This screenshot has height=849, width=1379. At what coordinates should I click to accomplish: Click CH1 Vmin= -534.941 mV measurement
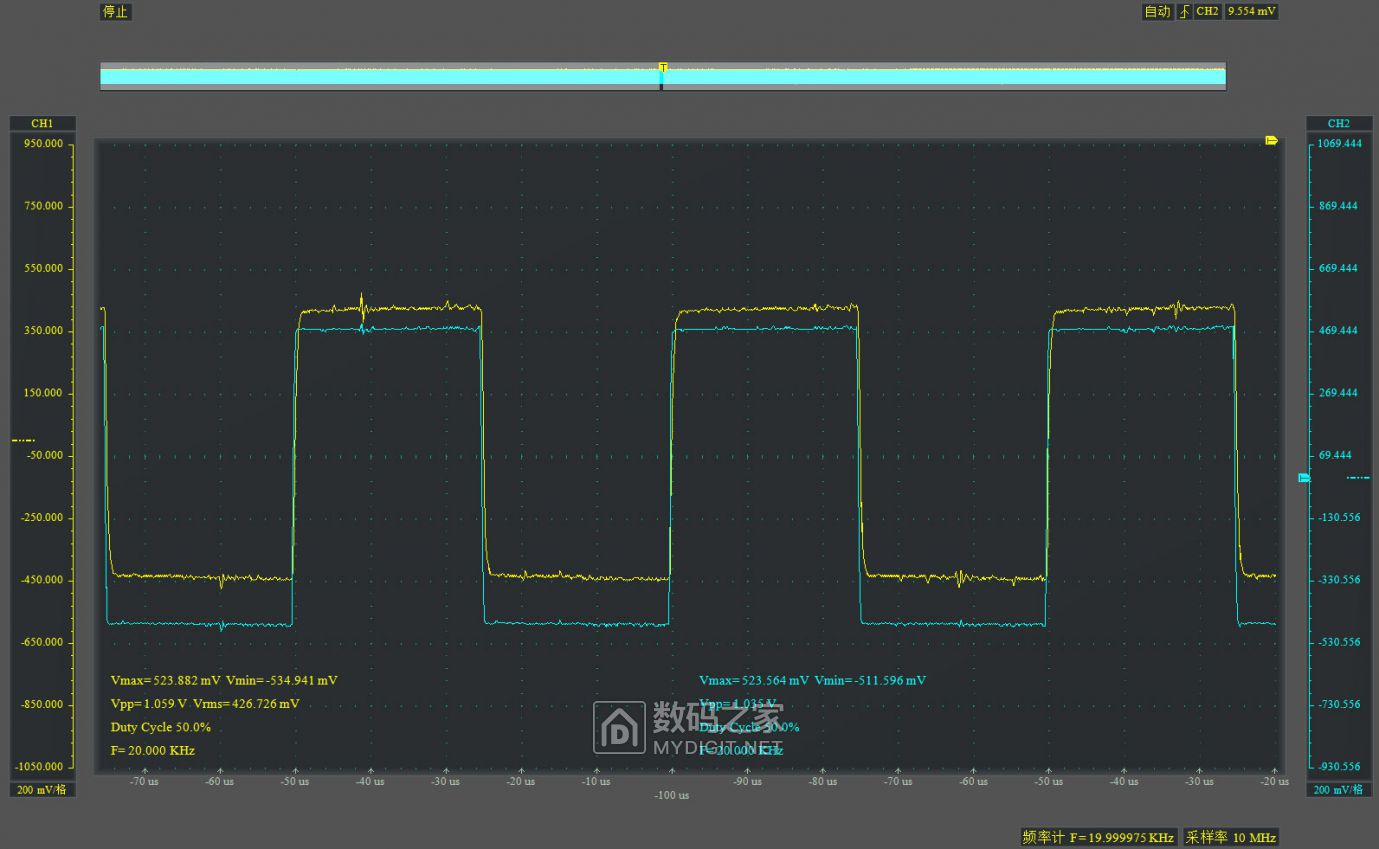[282, 680]
